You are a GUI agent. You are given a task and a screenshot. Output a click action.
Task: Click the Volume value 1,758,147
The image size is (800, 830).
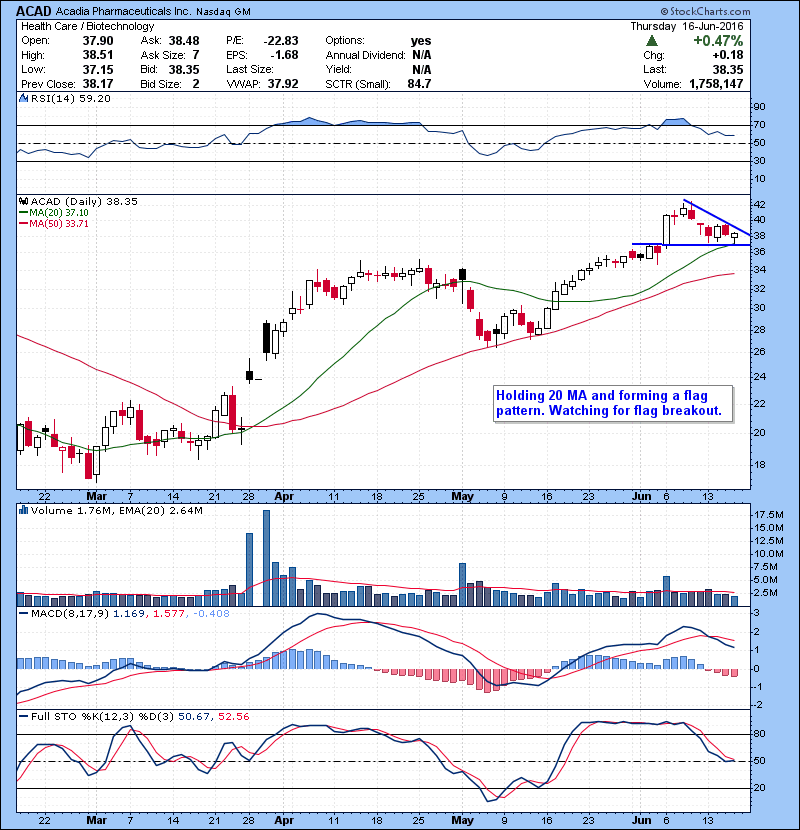pyautogui.click(x=716, y=84)
